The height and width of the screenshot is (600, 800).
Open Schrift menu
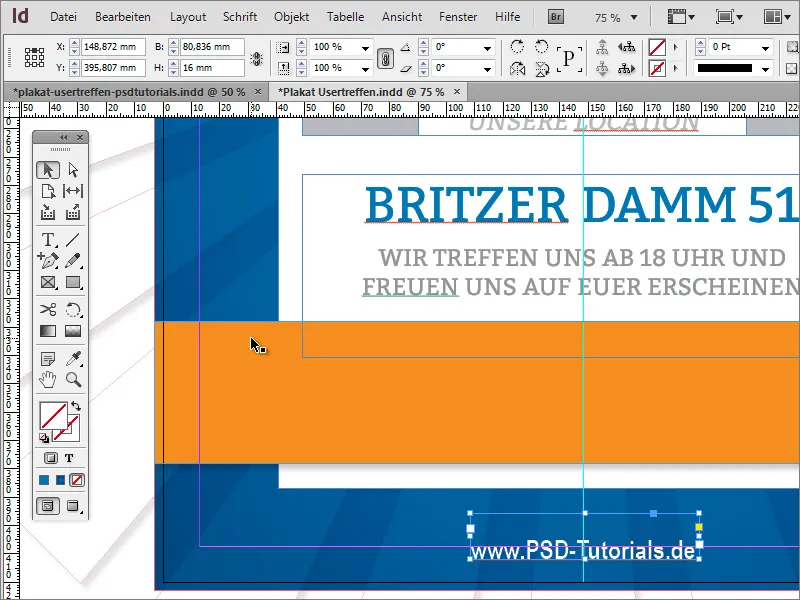pyautogui.click(x=240, y=17)
